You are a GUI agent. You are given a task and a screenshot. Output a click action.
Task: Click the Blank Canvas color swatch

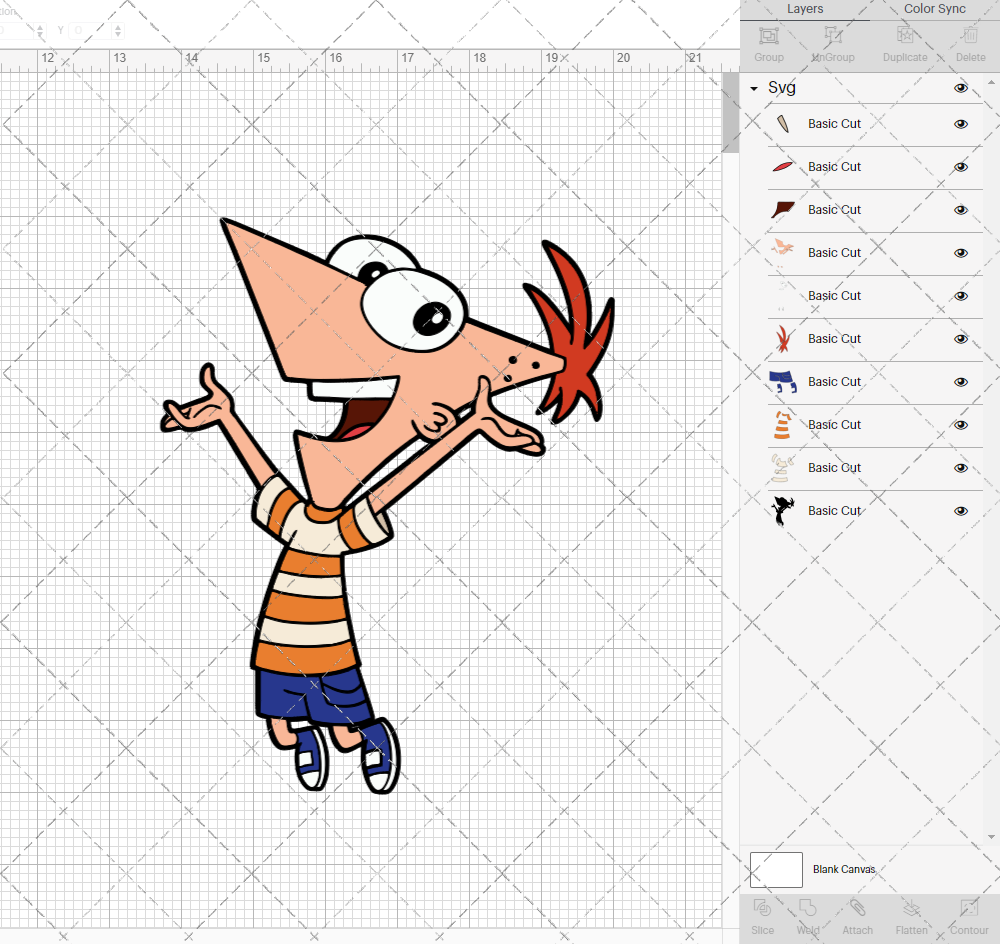(776, 869)
